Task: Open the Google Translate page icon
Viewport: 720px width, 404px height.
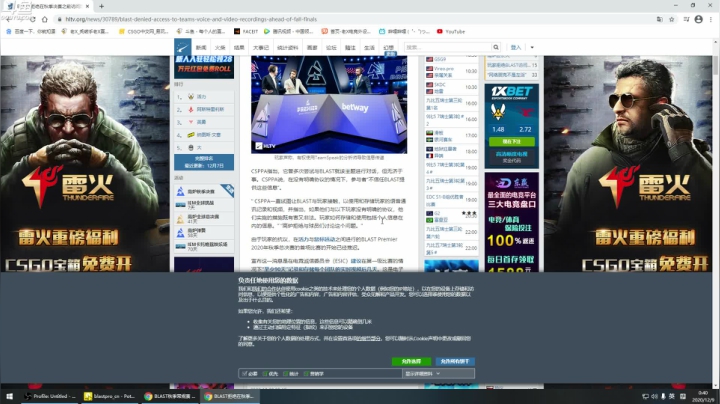Action: pyautogui.click(x=659, y=19)
